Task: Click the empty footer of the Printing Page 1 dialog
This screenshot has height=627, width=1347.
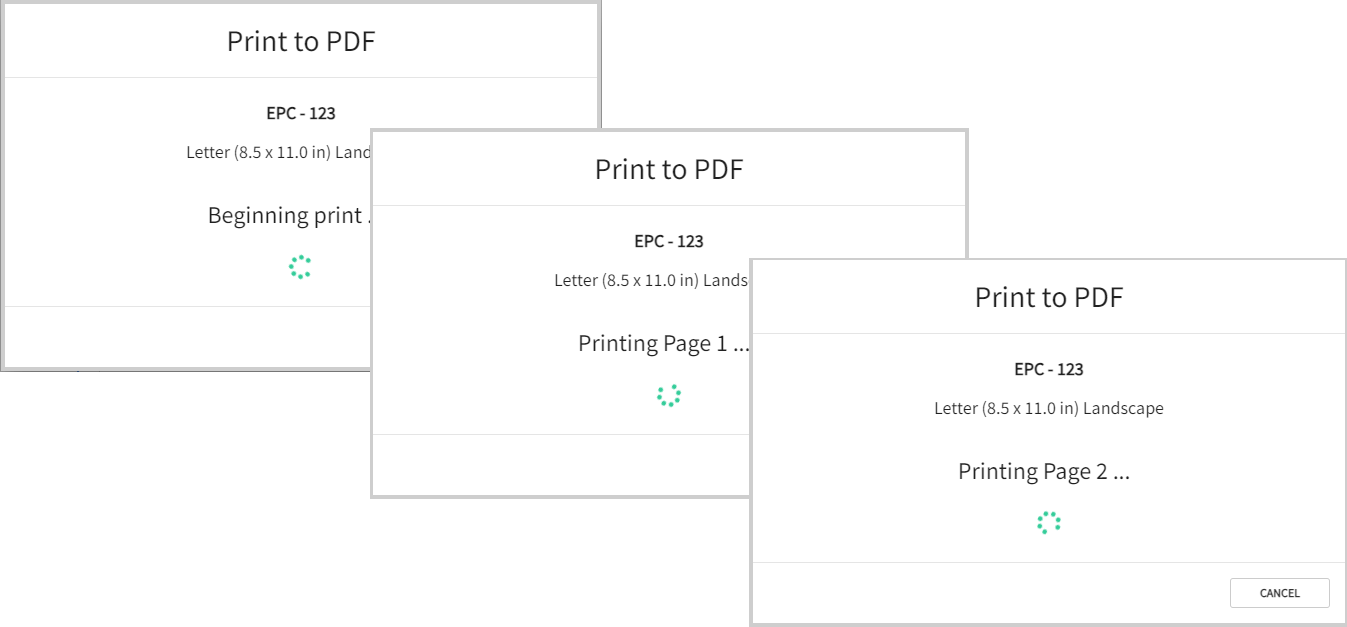Action: 561,464
